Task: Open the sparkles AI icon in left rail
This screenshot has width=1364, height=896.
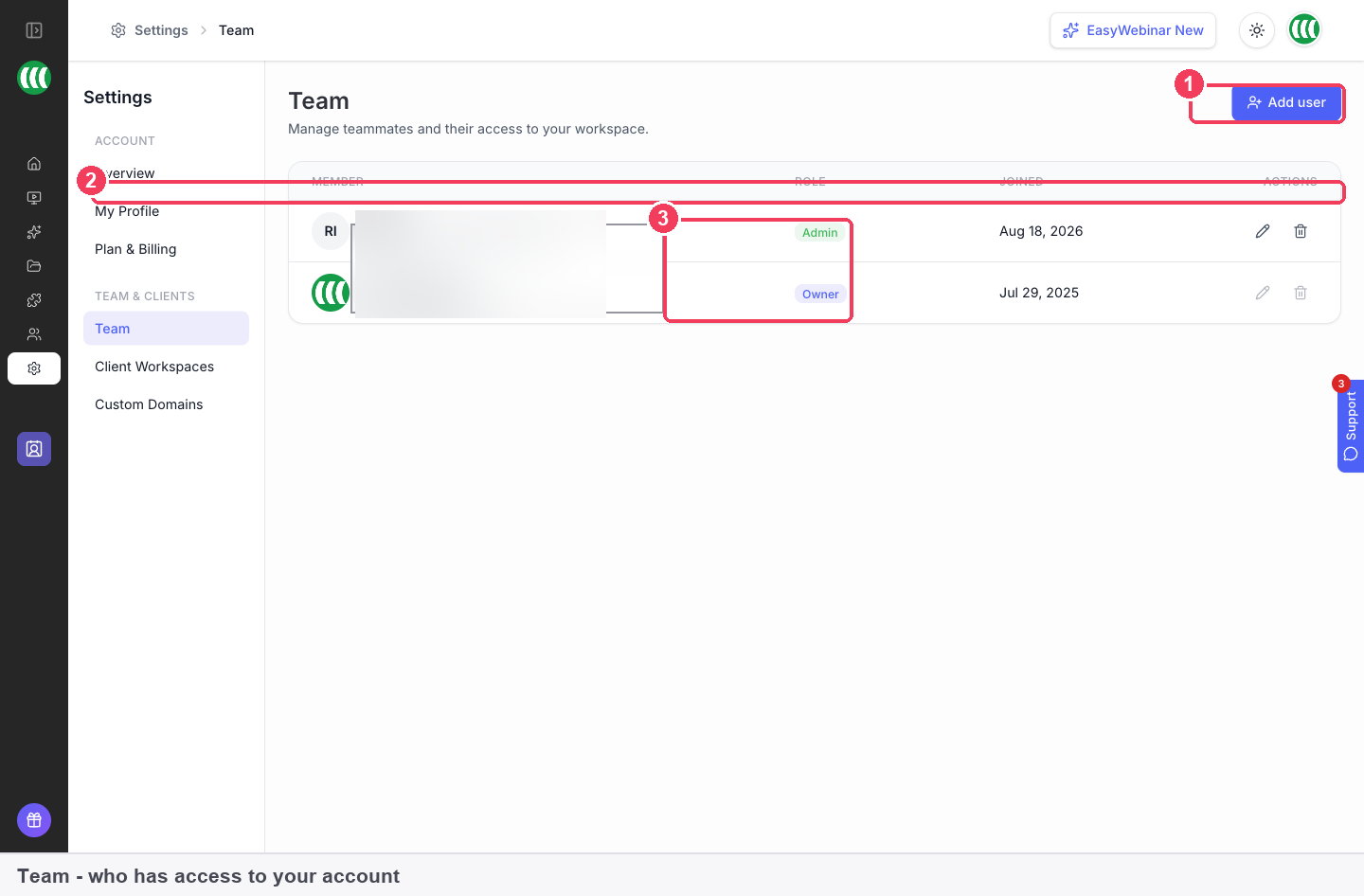Action: pyautogui.click(x=34, y=232)
